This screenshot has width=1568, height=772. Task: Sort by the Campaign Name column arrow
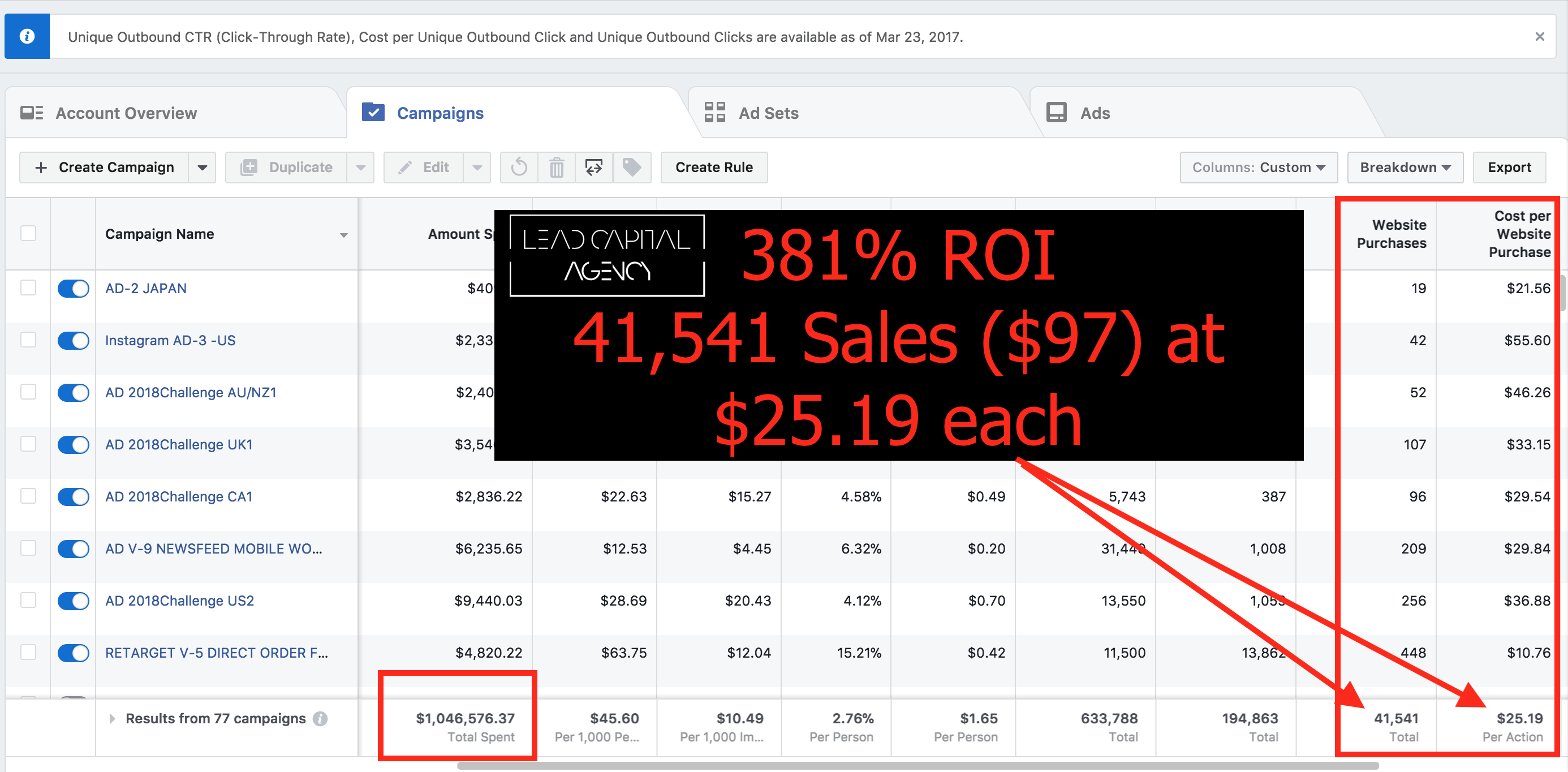pyautogui.click(x=343, y=235)
